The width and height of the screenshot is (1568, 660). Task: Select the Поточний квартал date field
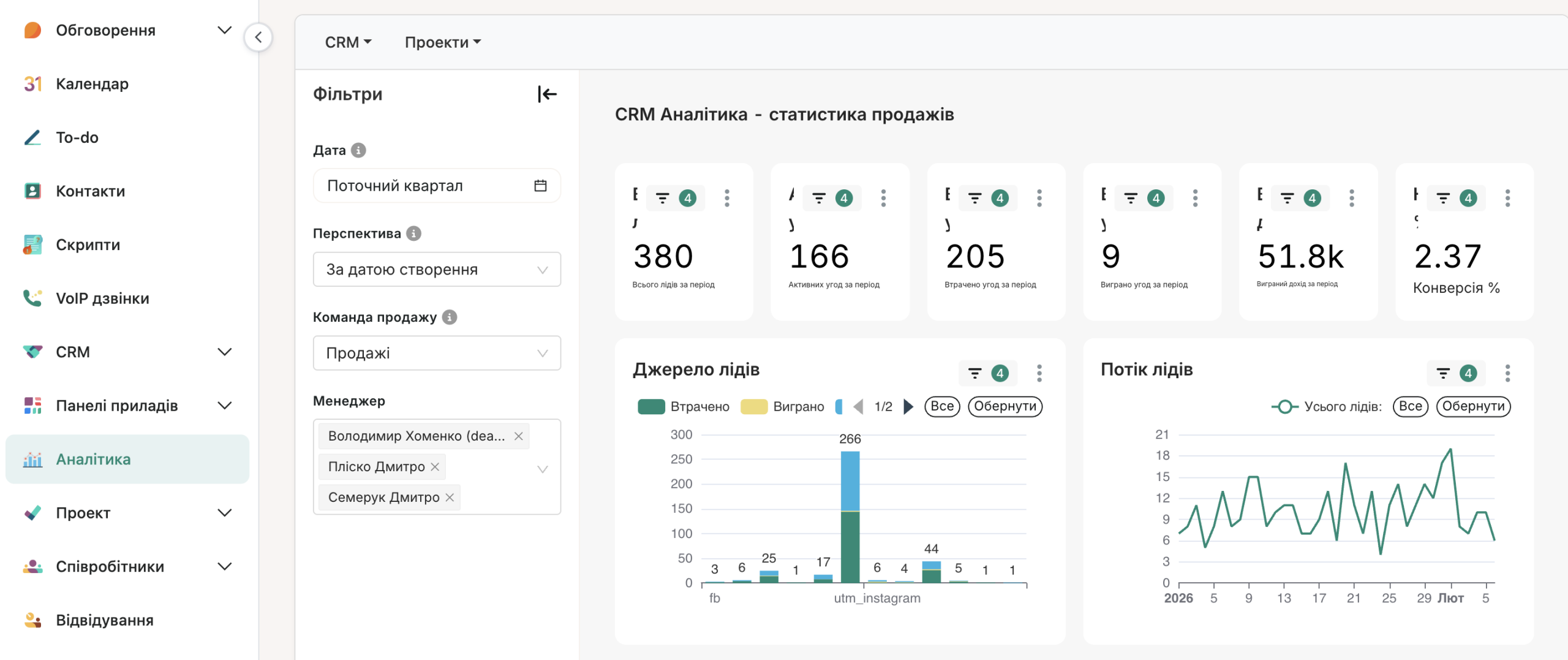click(437, 186)
